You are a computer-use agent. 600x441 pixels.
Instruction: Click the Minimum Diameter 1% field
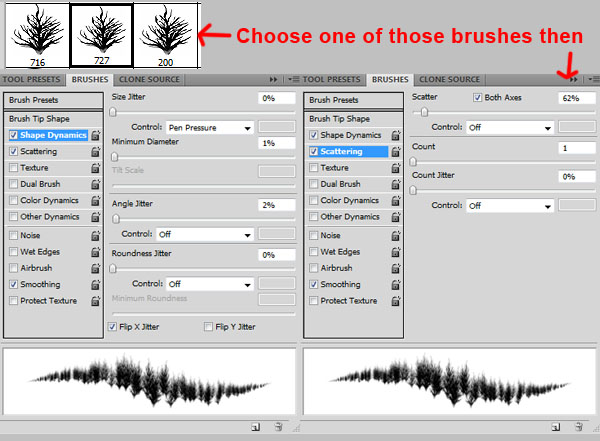(x=277, y=144)
